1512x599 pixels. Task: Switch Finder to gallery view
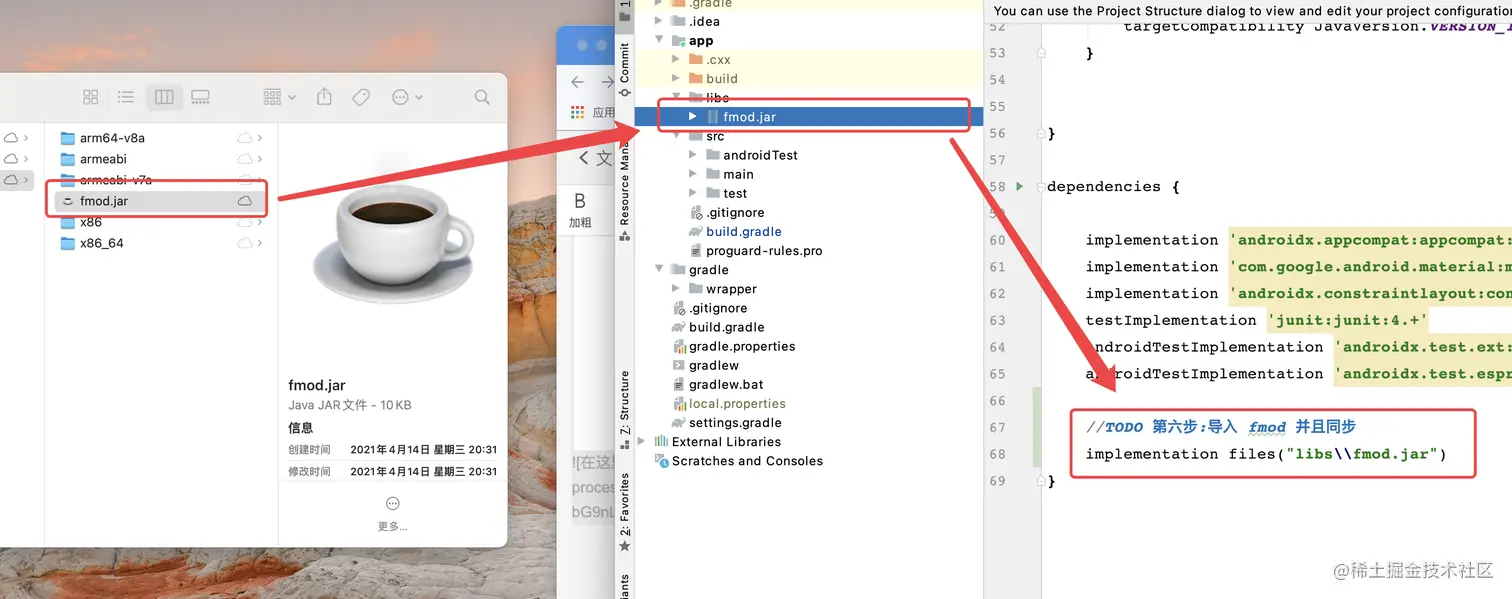(200, 97)
